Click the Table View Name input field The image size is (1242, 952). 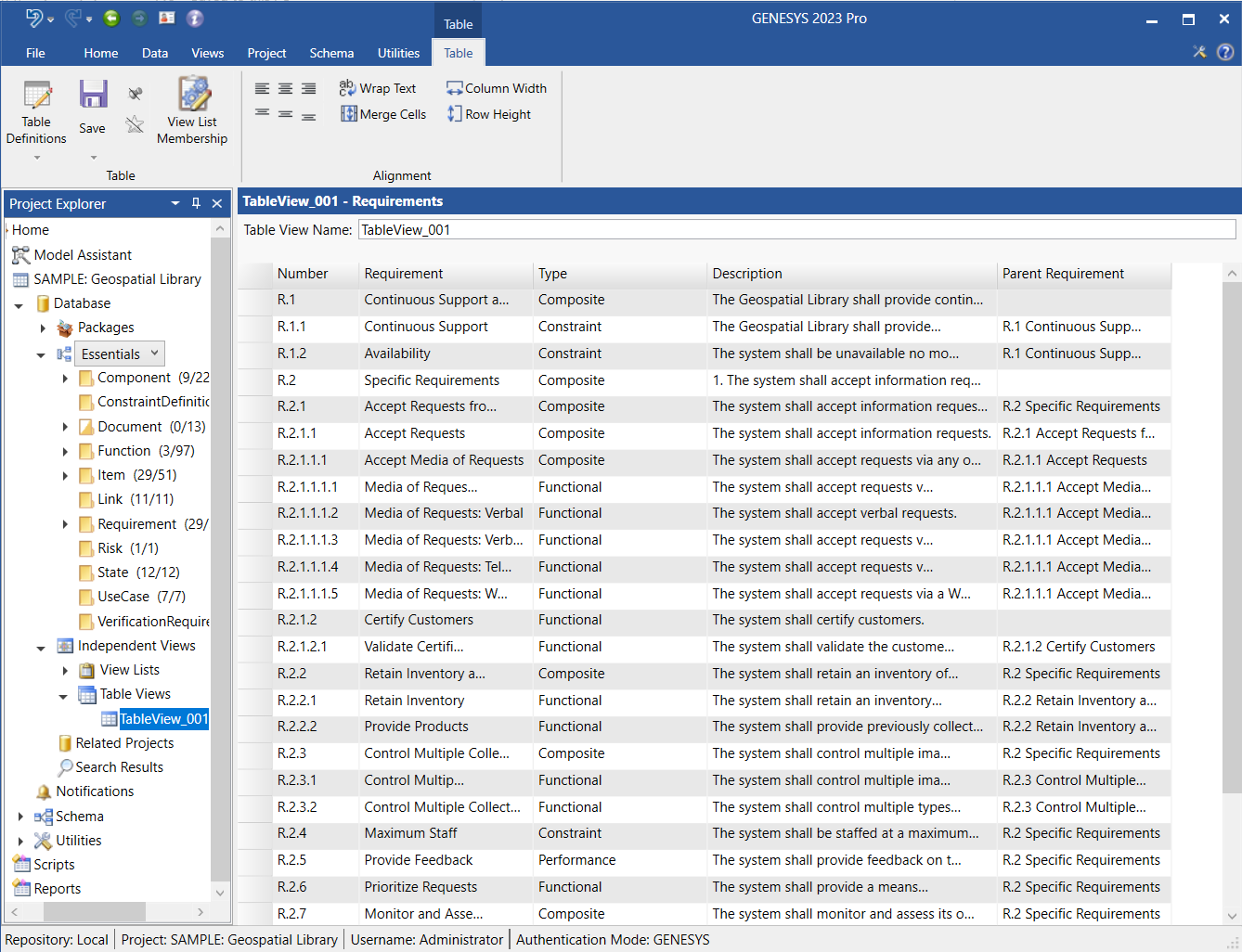796,230
